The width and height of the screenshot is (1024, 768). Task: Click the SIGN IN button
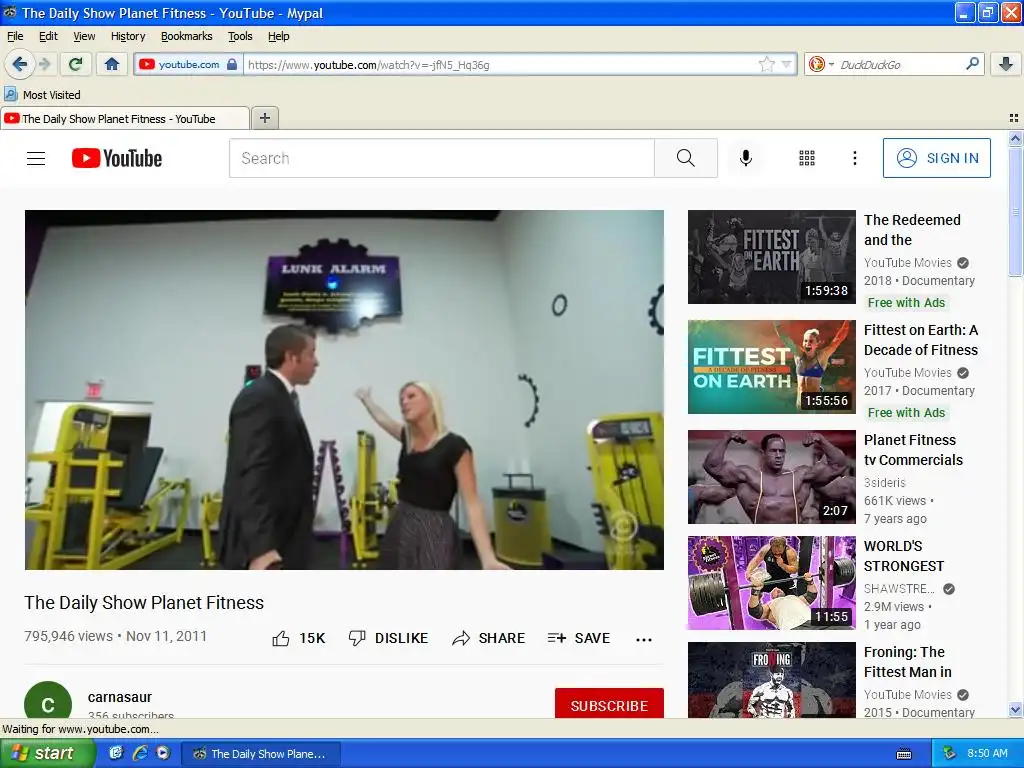(x=936, y=158)
